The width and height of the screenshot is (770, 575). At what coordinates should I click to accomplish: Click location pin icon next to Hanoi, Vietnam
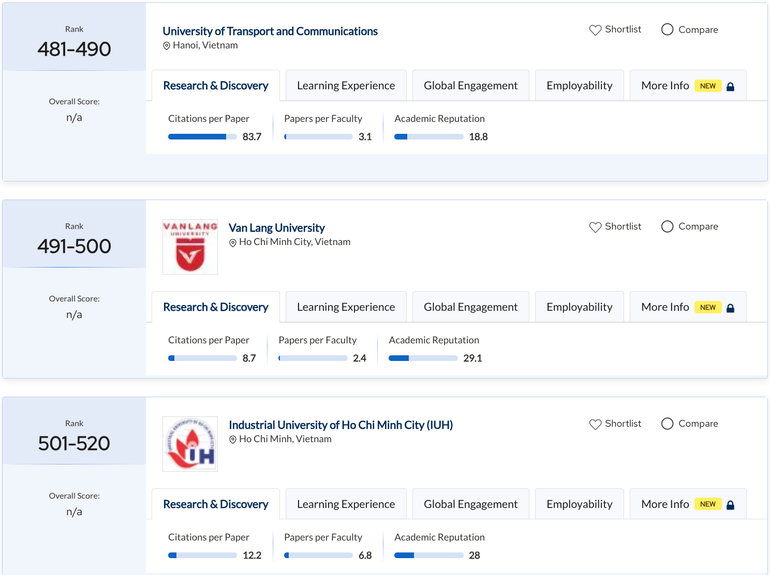(x=167, y=46)
